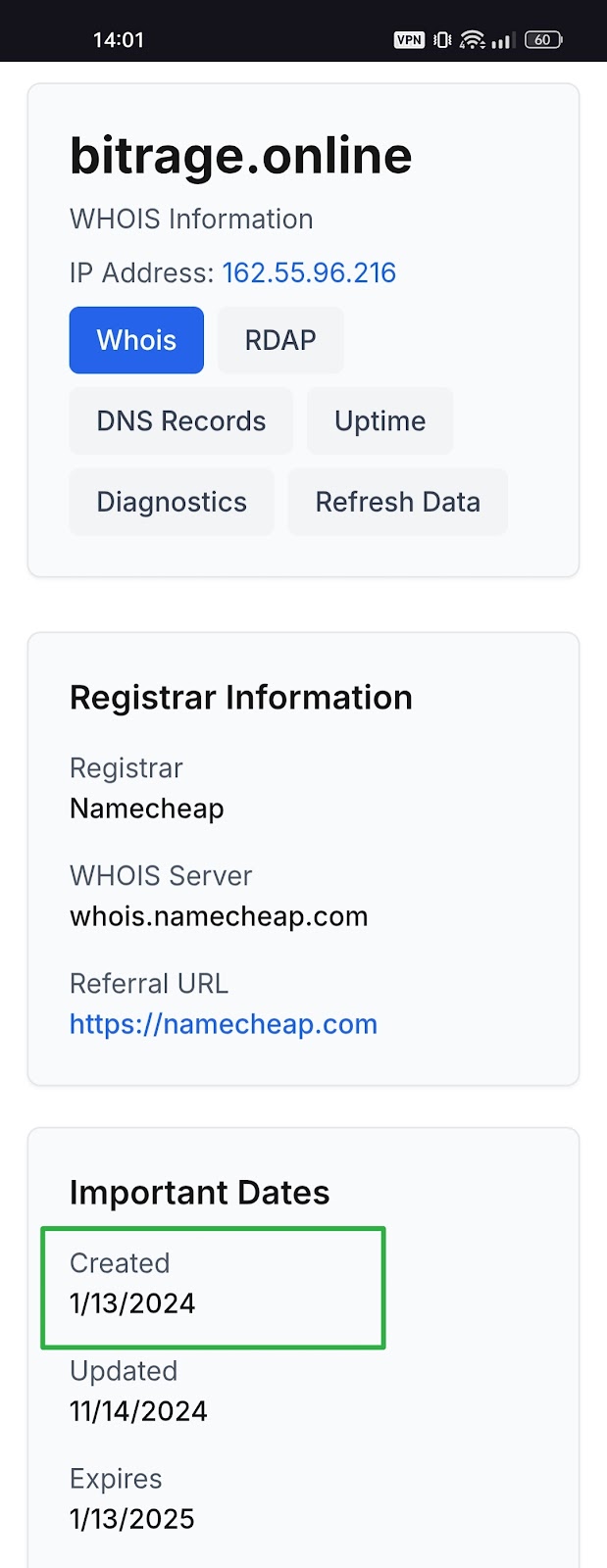Tap the vibrate mode icon
This screenshot has height=1568, width=607.
[442, 40]
